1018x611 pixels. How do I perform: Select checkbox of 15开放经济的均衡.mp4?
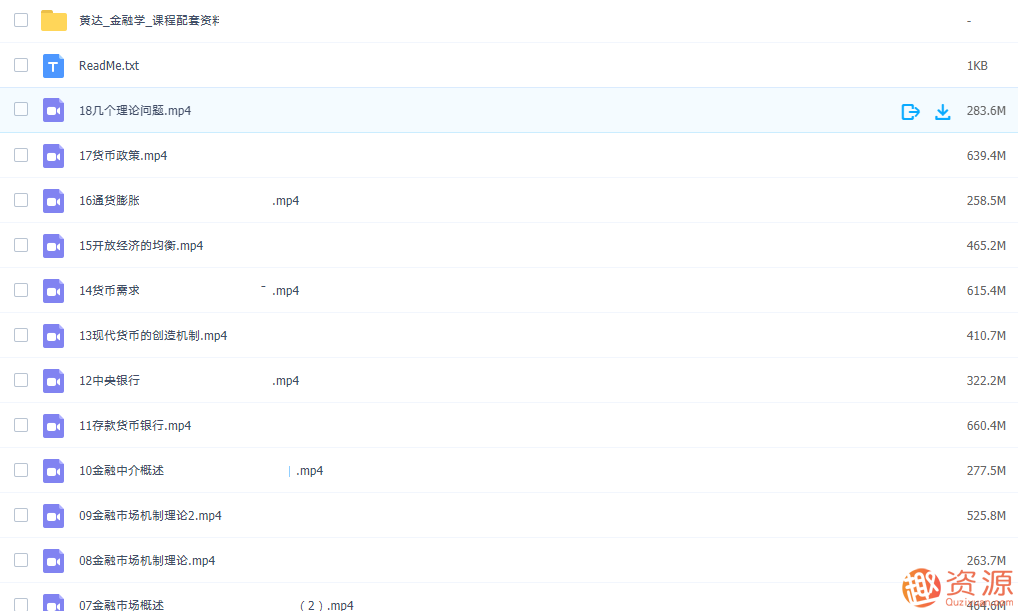tap(21, 245)
